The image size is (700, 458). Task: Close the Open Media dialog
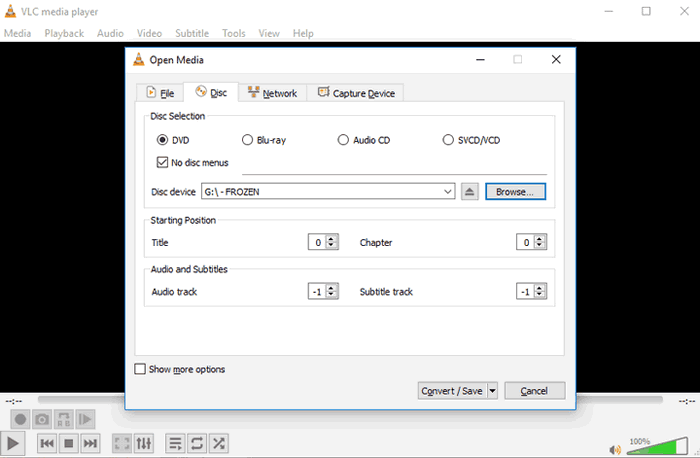tap(556, 59)
